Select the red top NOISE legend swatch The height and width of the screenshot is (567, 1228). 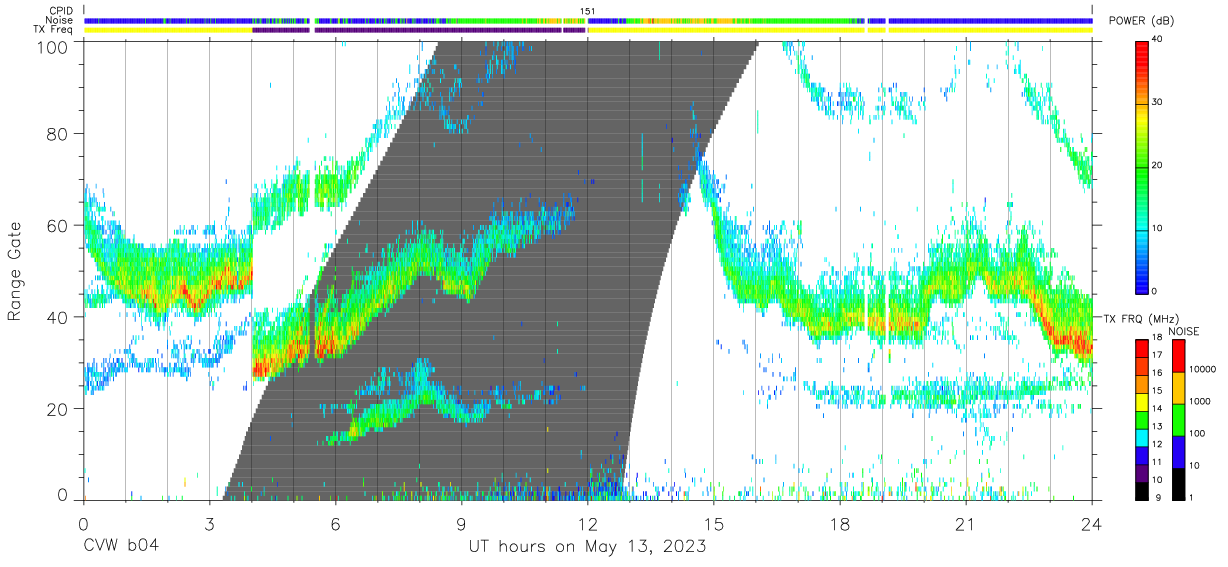1178,355
